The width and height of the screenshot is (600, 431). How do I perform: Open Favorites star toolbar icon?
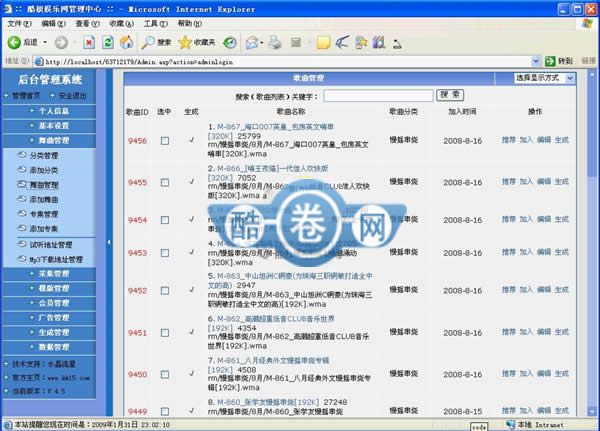tap(184, 42)
